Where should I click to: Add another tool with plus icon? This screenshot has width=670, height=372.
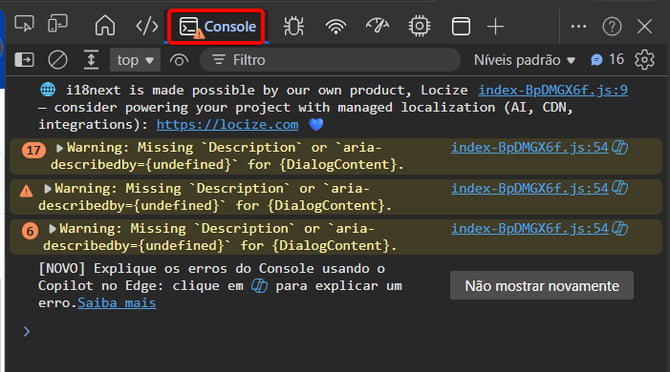pos(496,26)
